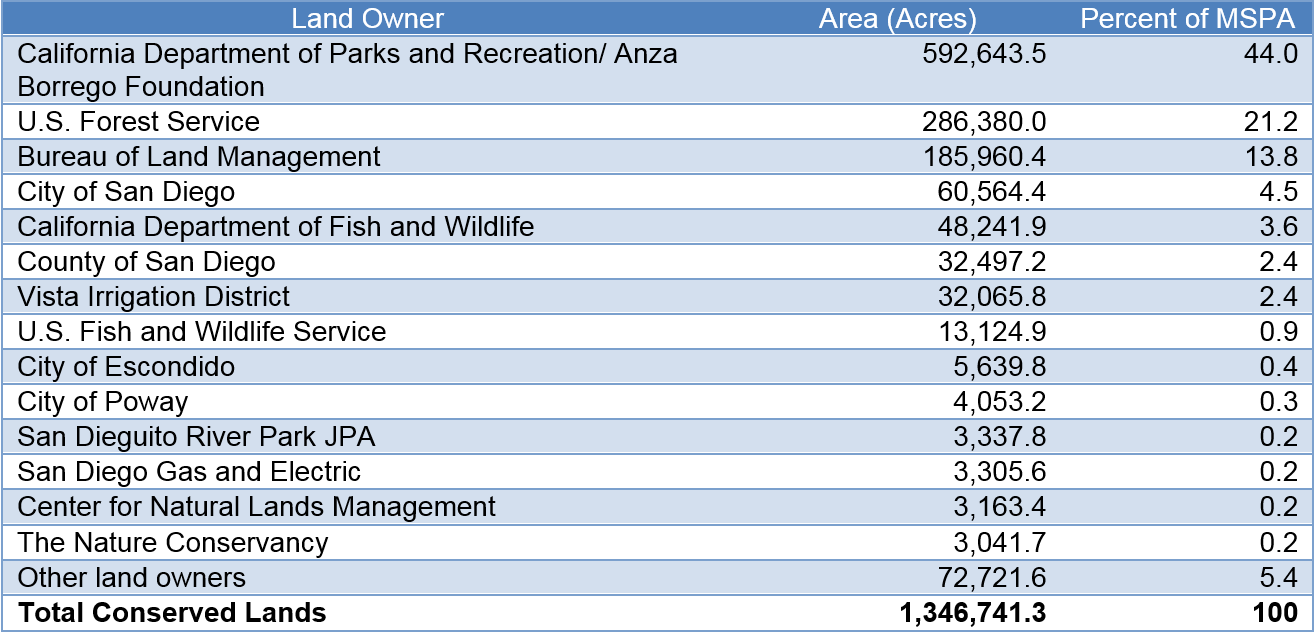Select the "Other land owners" cell
This screenshot has width=1314, height=632.
(x=132, y=577)
